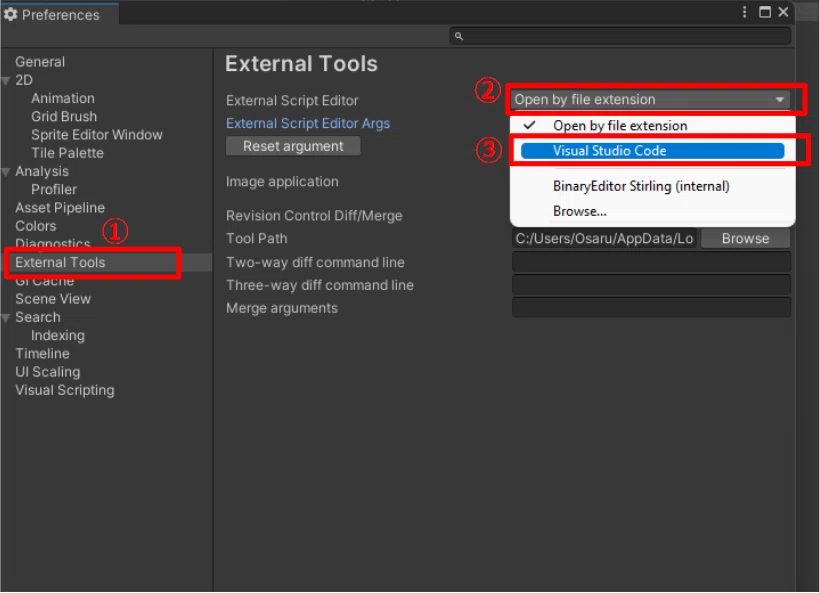819x593 pixels.
Task: Focus the preferences search field
Action: click(620, 36)
